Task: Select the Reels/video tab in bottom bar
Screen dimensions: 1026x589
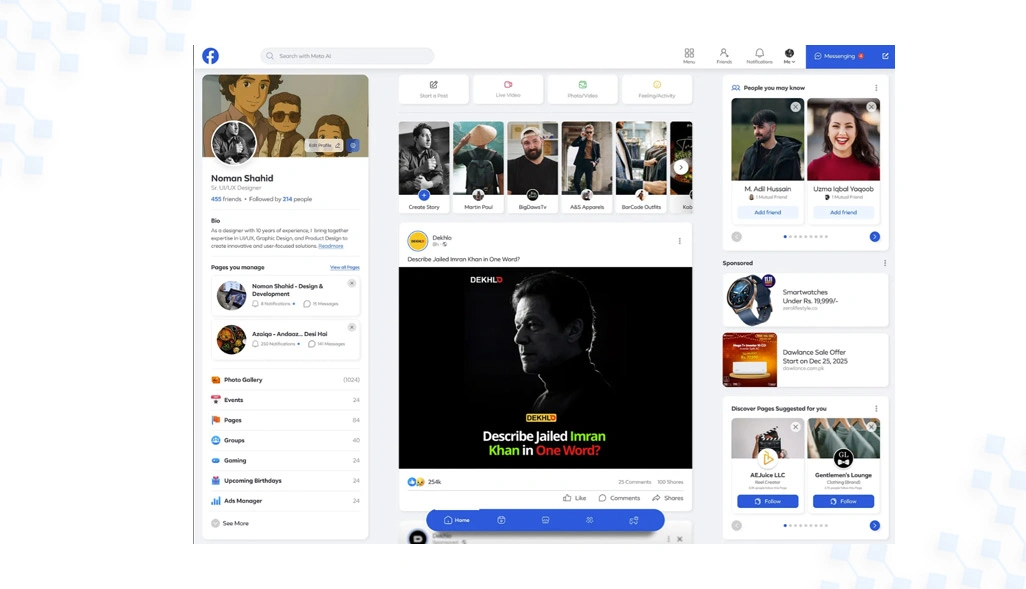Action: tap(501, 520)
